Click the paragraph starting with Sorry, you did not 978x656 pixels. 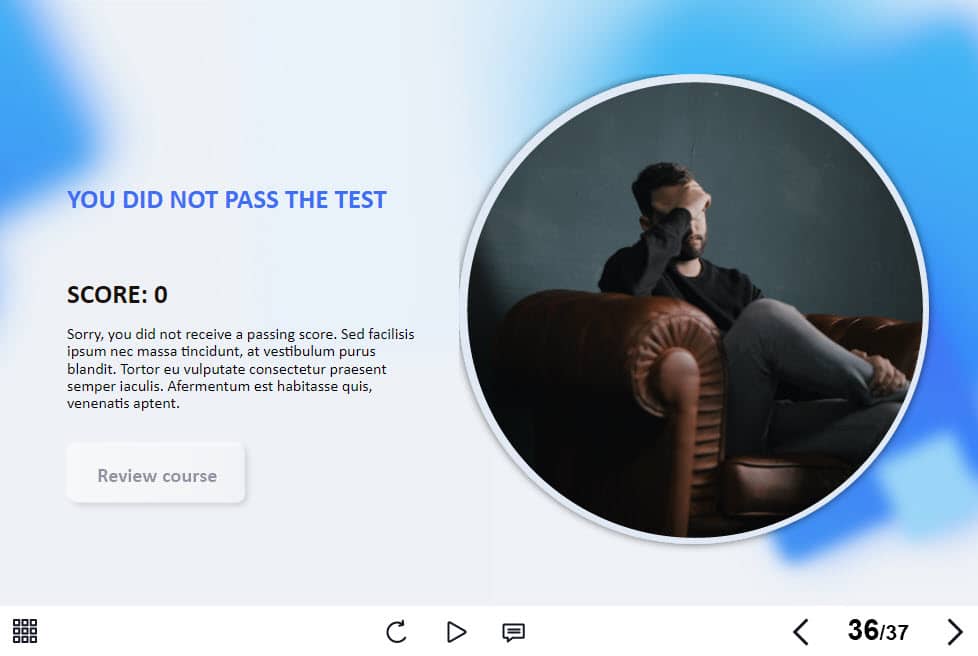[x=241, y=369]
